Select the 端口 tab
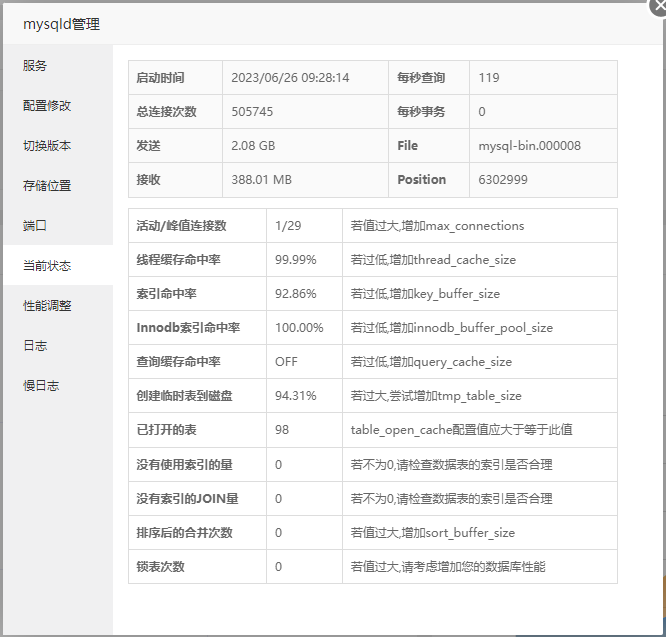Viewport: 666px width, 637px height. point(58,225)
